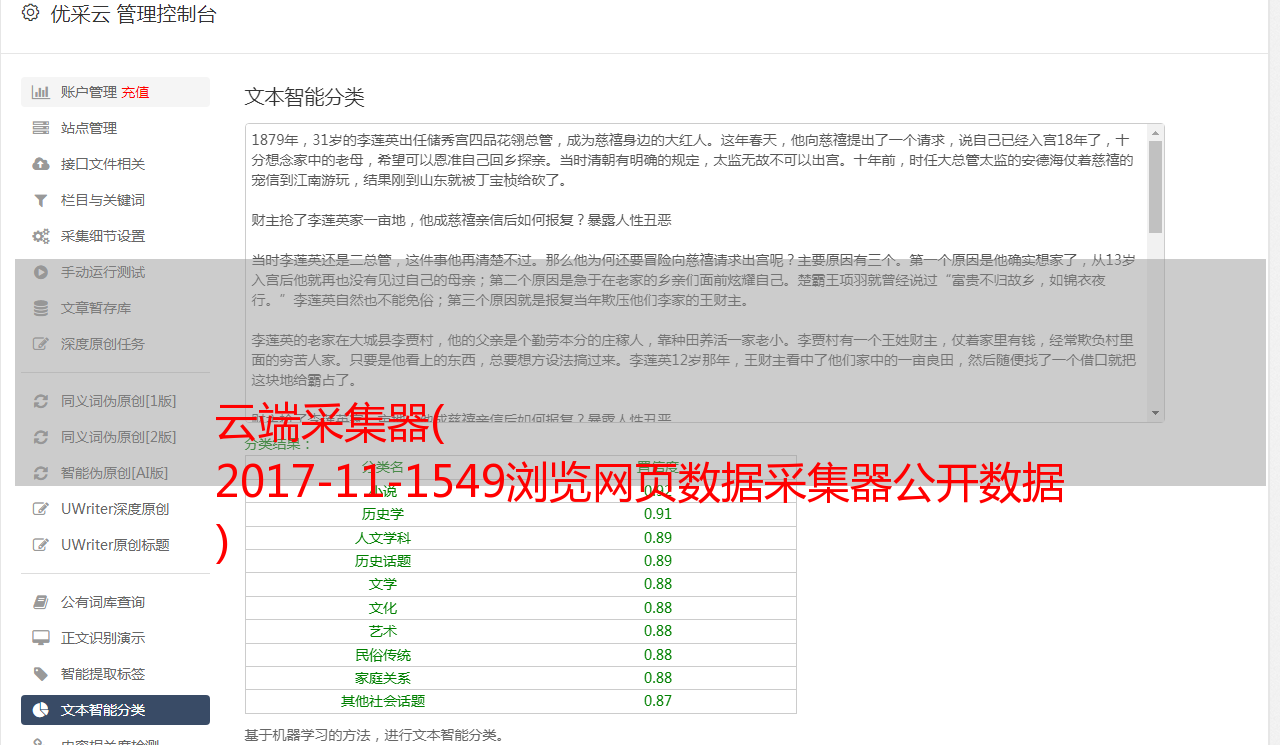Click the text area scrollbar thumb

pos(1156,186)
